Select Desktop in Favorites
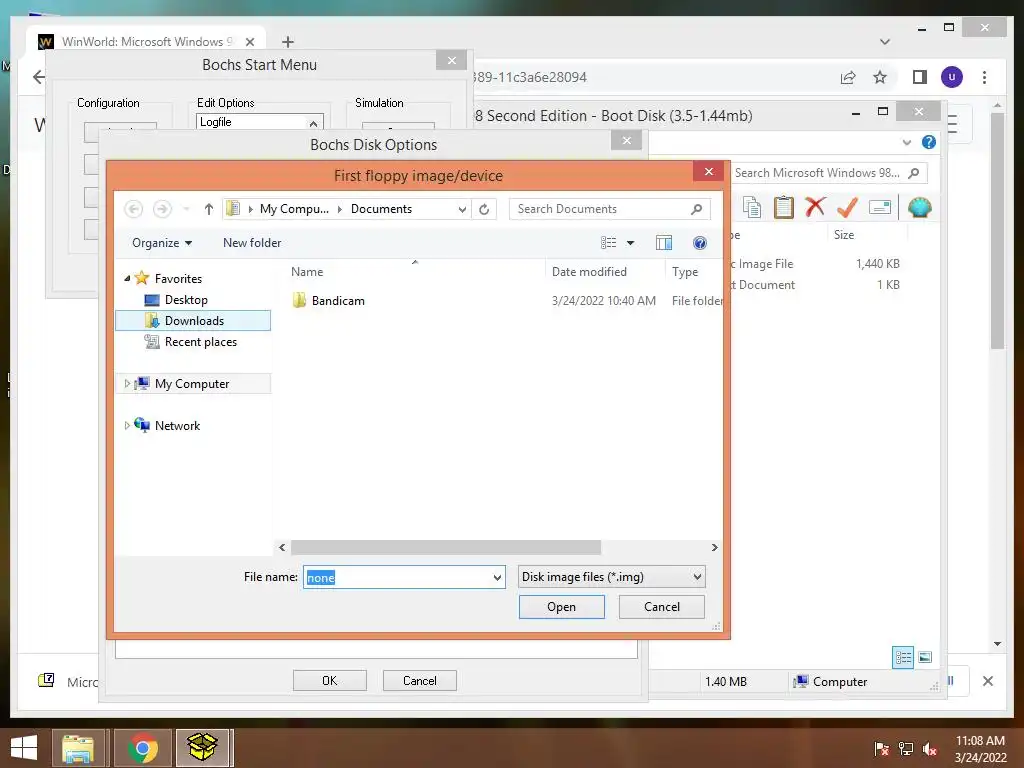Screen dimensions: 1024x768 point(186,300)
